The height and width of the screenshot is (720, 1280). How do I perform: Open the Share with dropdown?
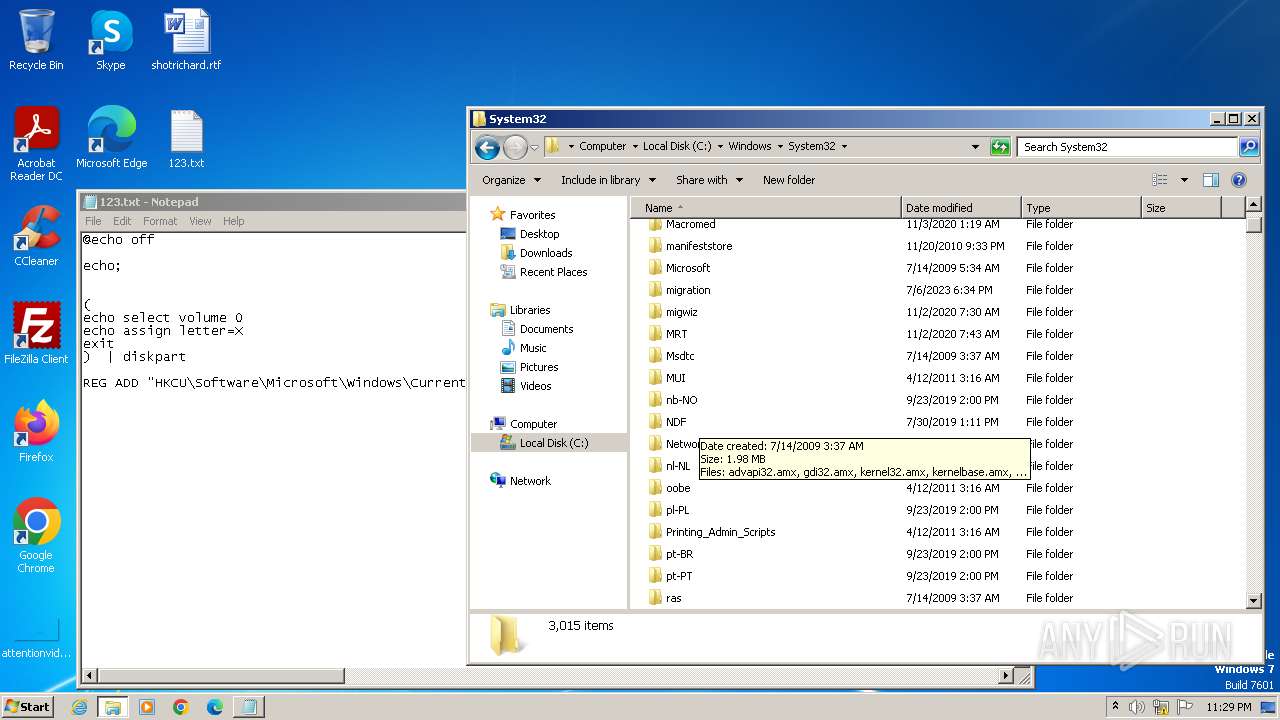click(x=710, y=180)
